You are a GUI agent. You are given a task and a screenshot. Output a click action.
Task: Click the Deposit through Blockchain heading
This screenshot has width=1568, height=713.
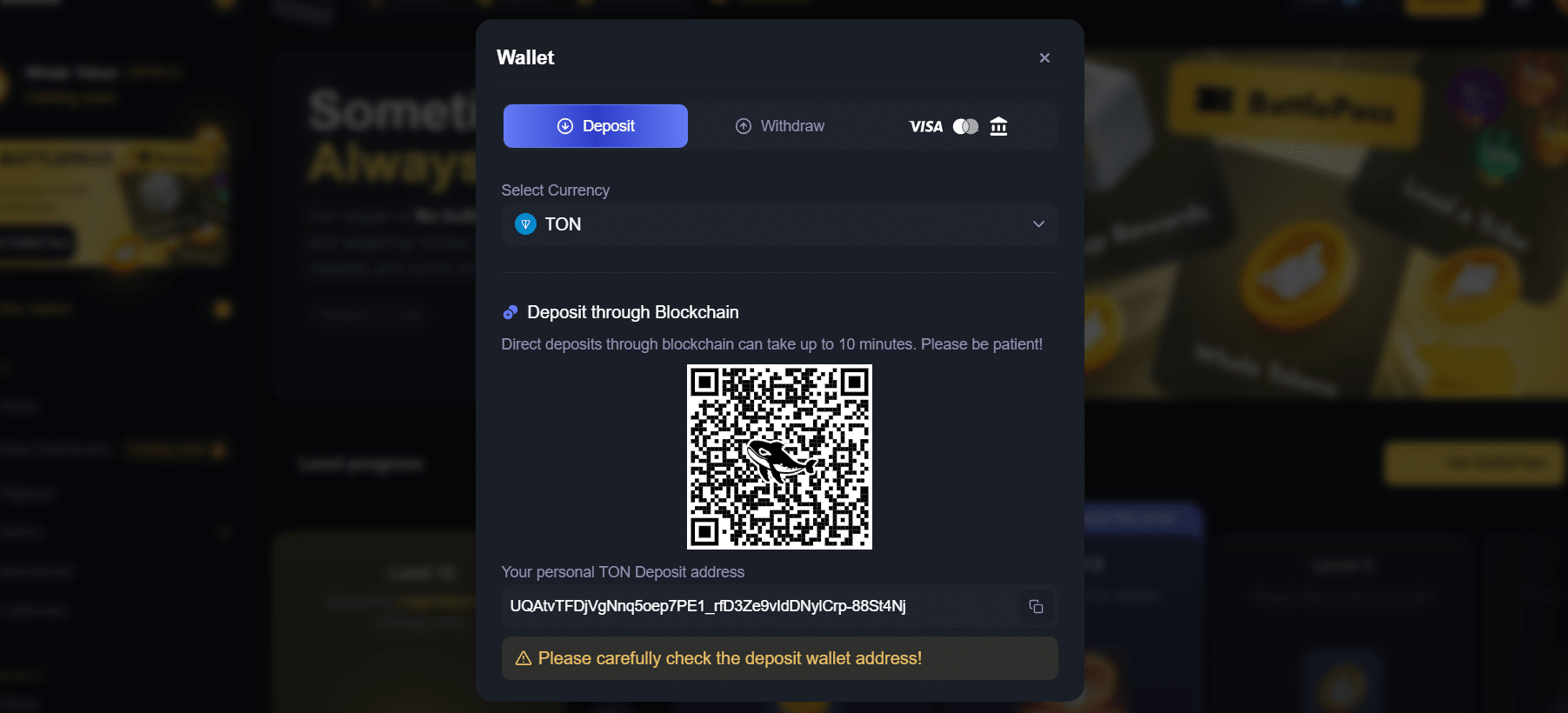coord(633,312)
